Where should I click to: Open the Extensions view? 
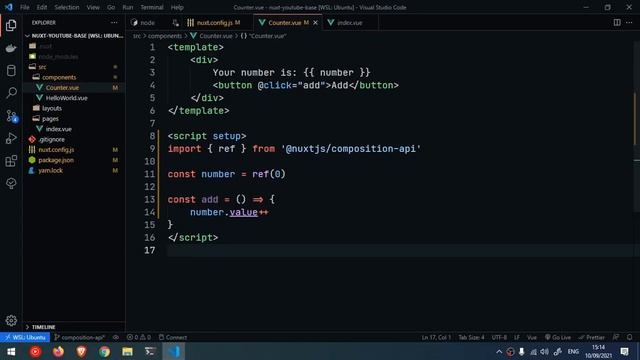[x=11, y=161]
